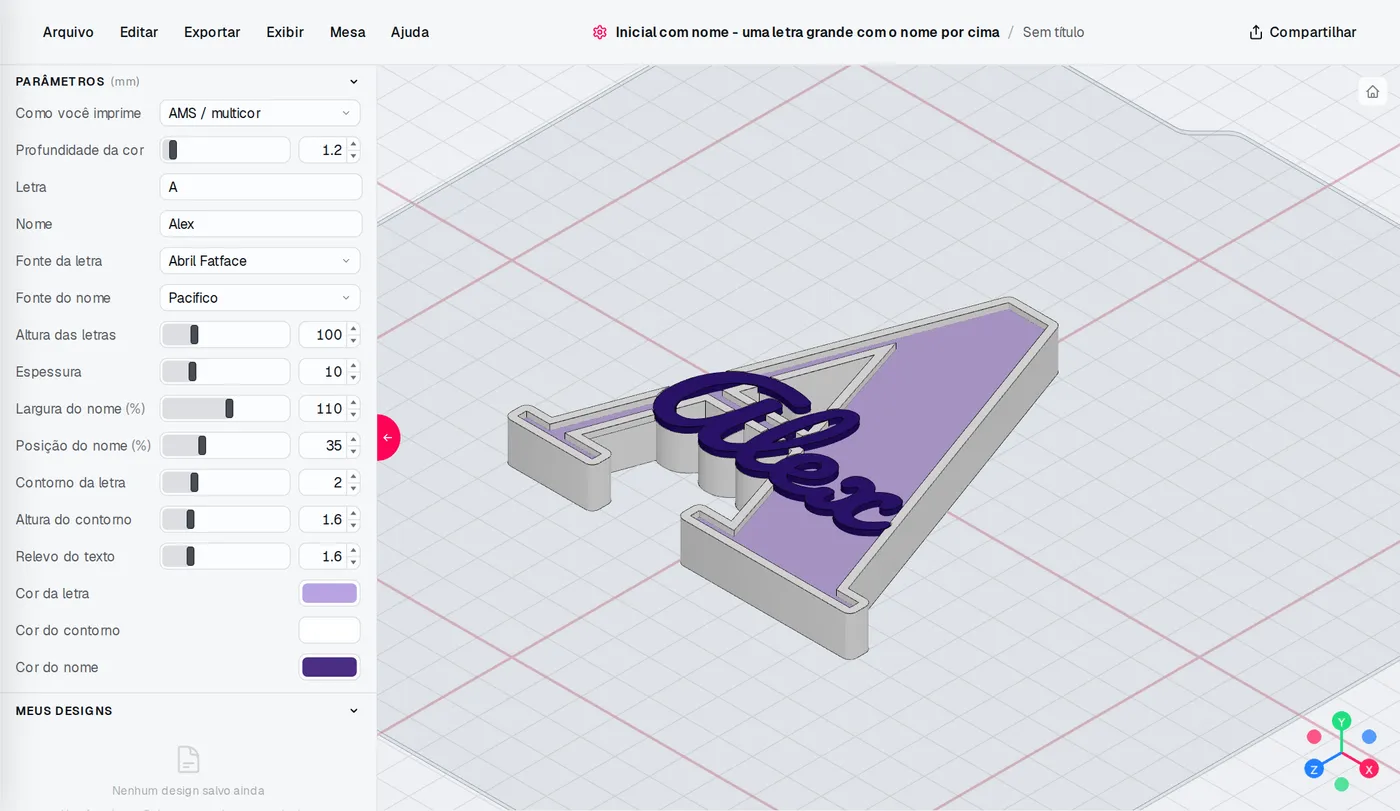Image resolution: width=1400 pixels, height=811 pixels.
Task: Click the Profundidade da cor slider
Action: [225, 150]
